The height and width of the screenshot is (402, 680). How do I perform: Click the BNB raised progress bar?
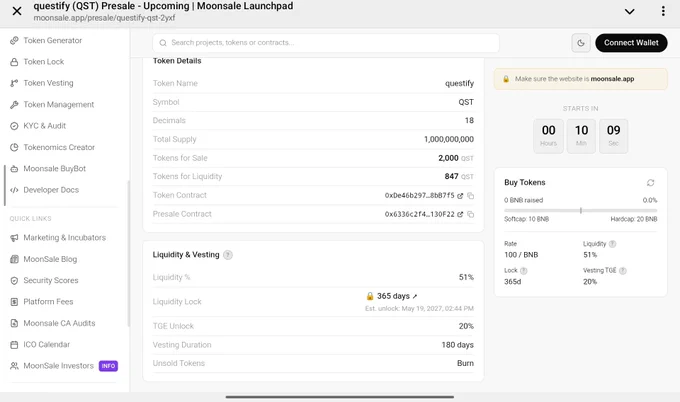(580, 210)
